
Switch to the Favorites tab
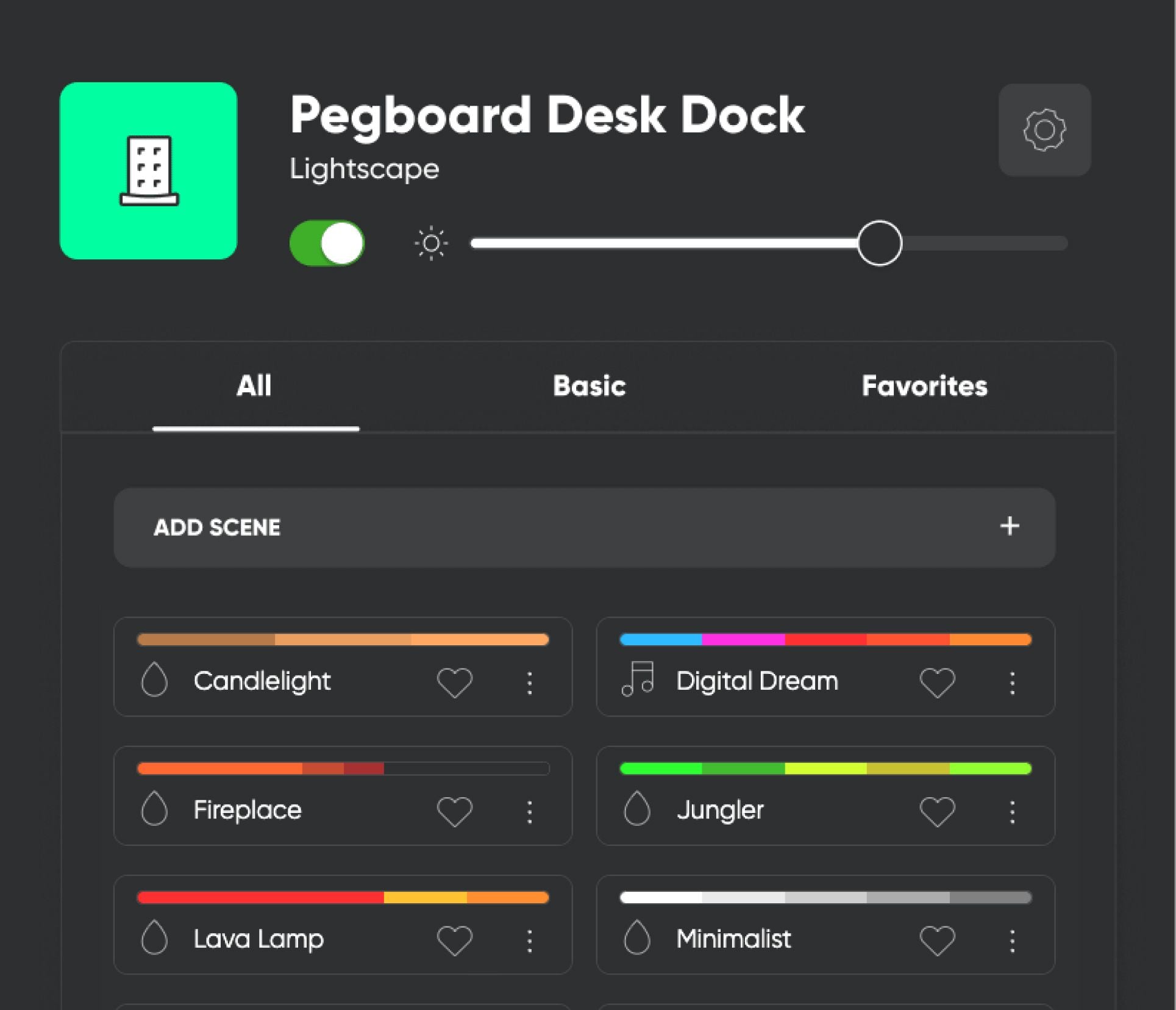924,386
